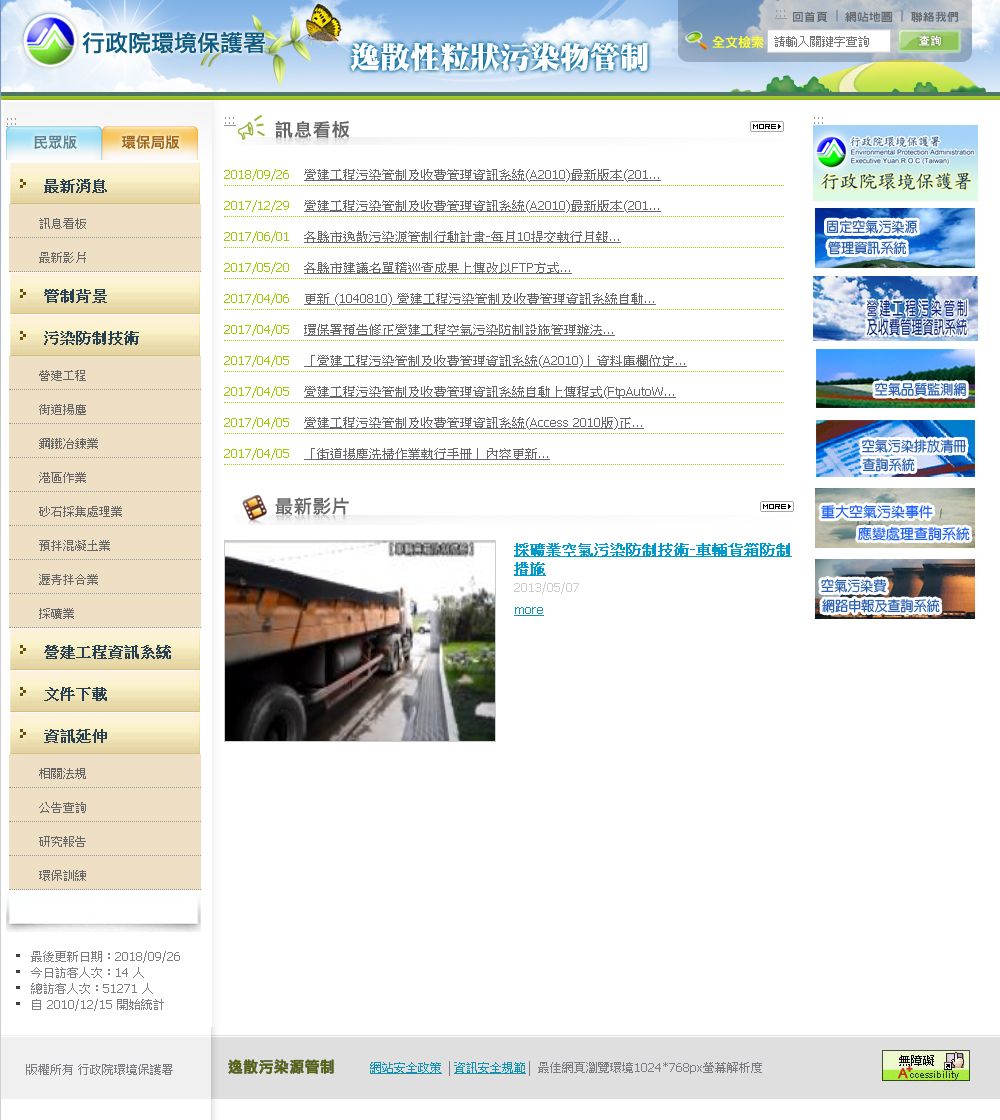Click MORE icon beside 訊息看板
Viewport: 1000px width, 1120px height.
tap(766, 127)
